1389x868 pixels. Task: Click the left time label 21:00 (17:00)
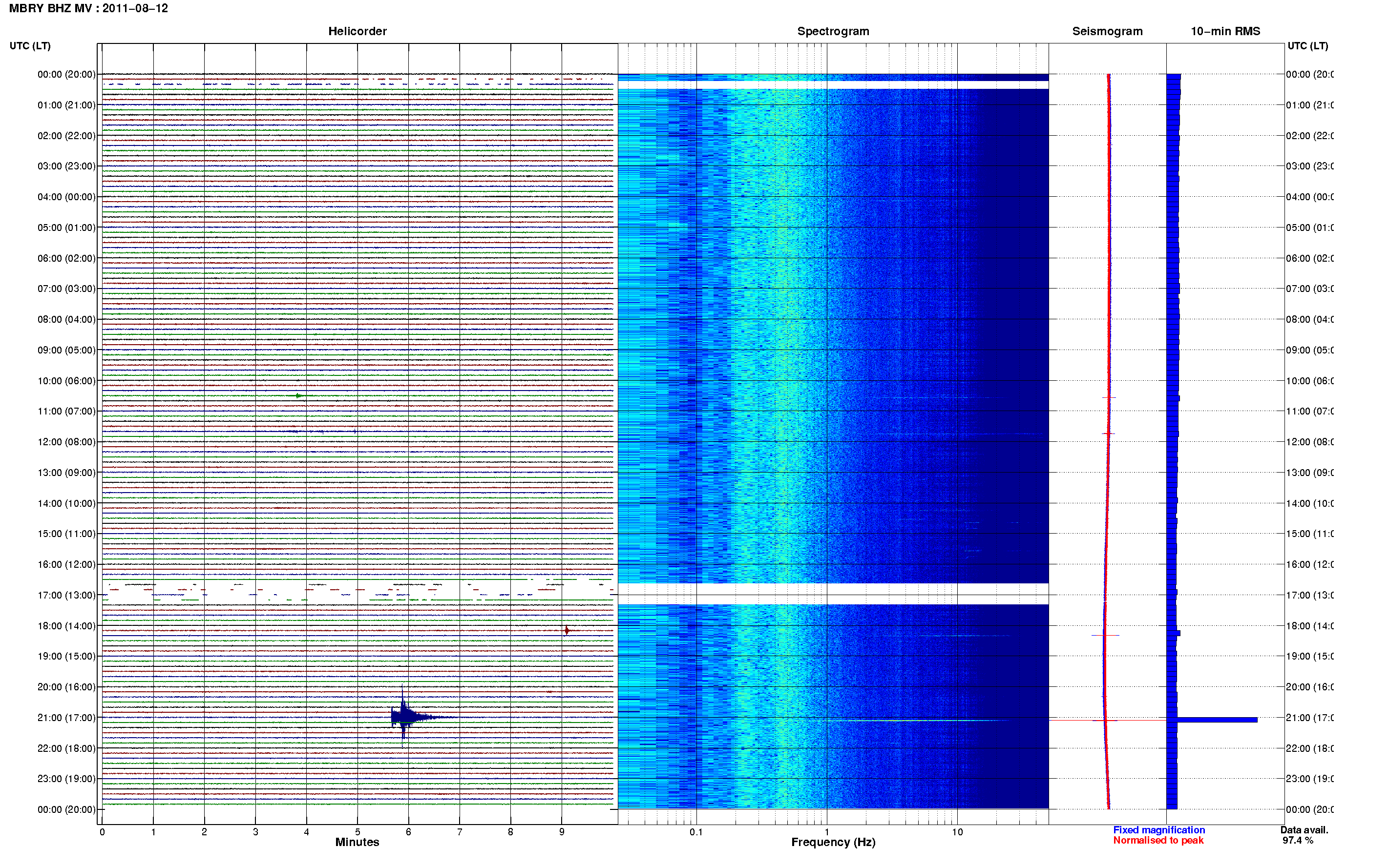(66, 718)
